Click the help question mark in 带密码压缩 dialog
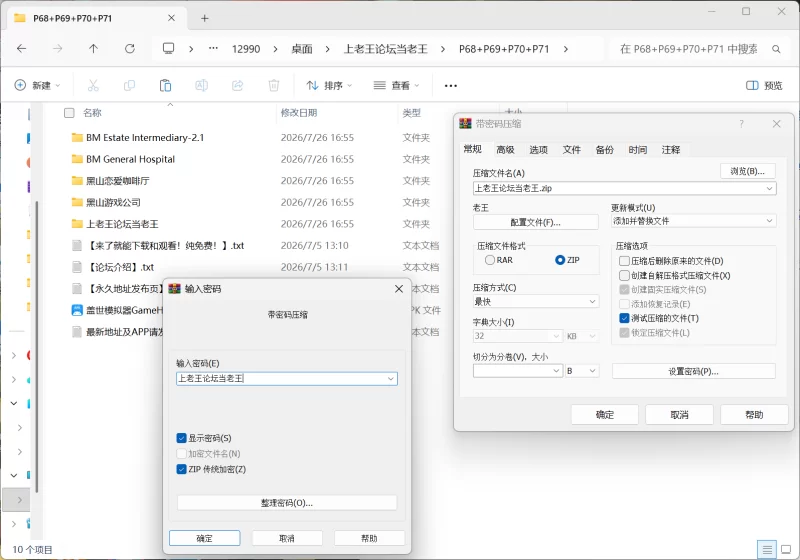The width and height of the screenshot is (800, 560). pyautogui.click(x=741, y=124)
